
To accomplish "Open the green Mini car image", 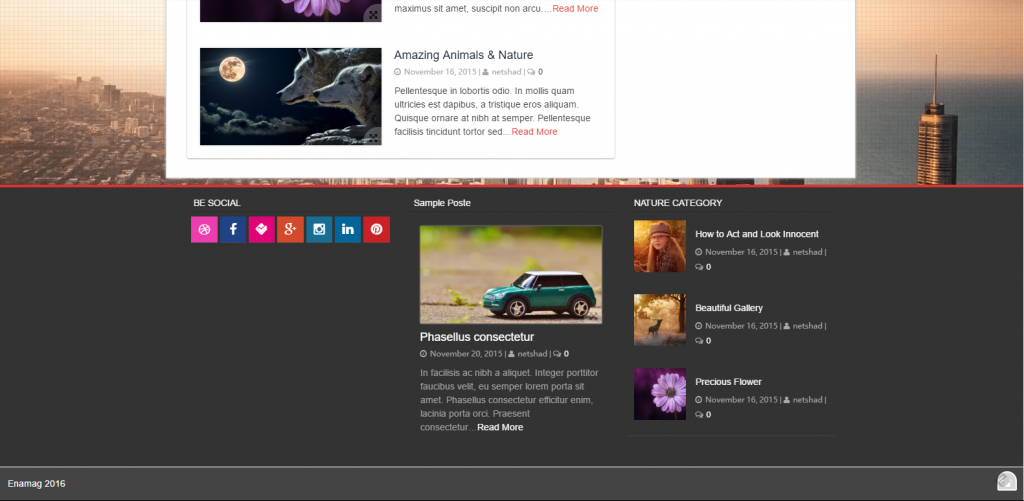I will point(511,274).
